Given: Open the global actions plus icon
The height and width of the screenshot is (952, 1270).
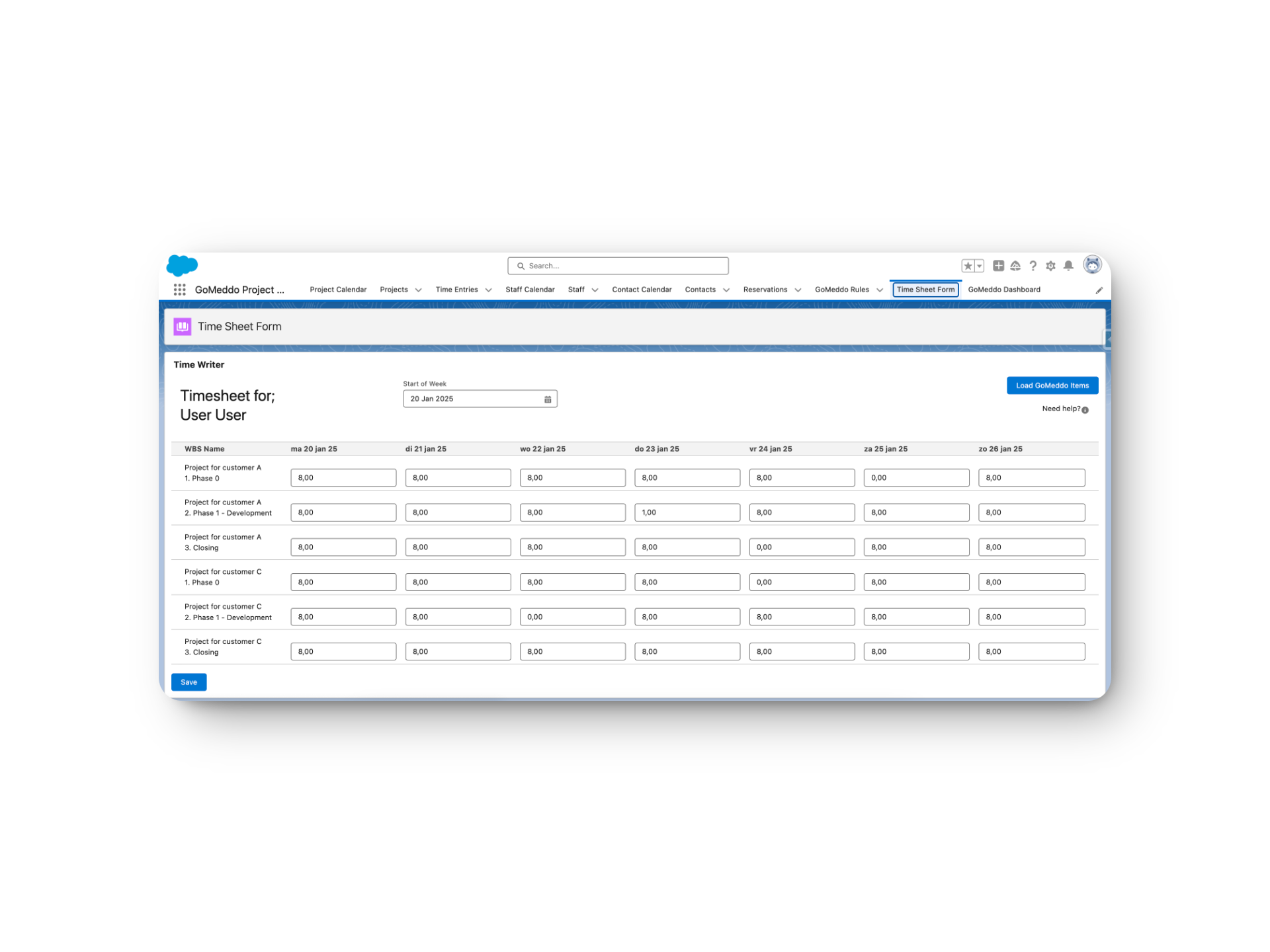Looking at the screenshot, I should click(x=998, y=266).
